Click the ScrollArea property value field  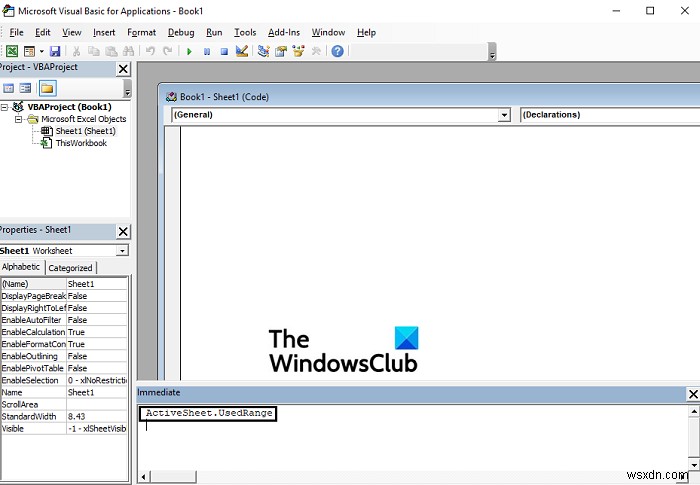pyautogui.click(x=97, y=405)
